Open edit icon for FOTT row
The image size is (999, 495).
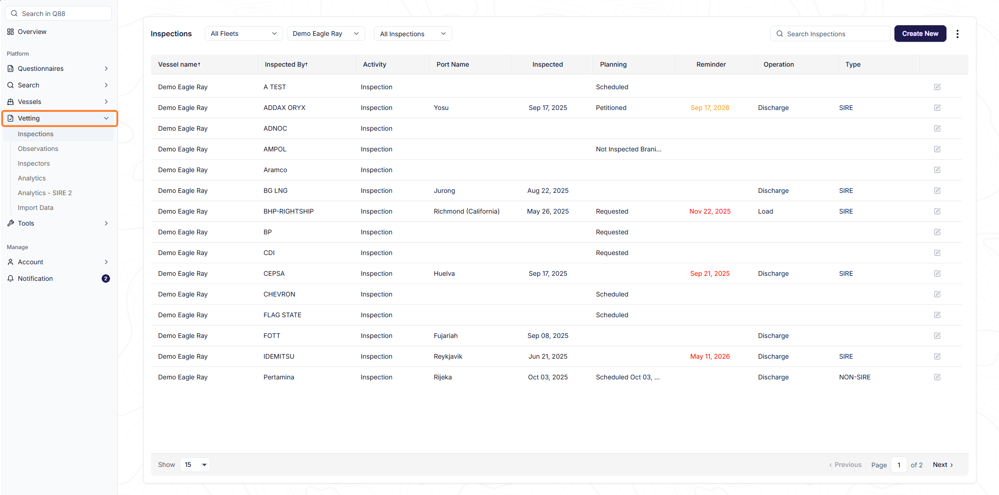937,336
